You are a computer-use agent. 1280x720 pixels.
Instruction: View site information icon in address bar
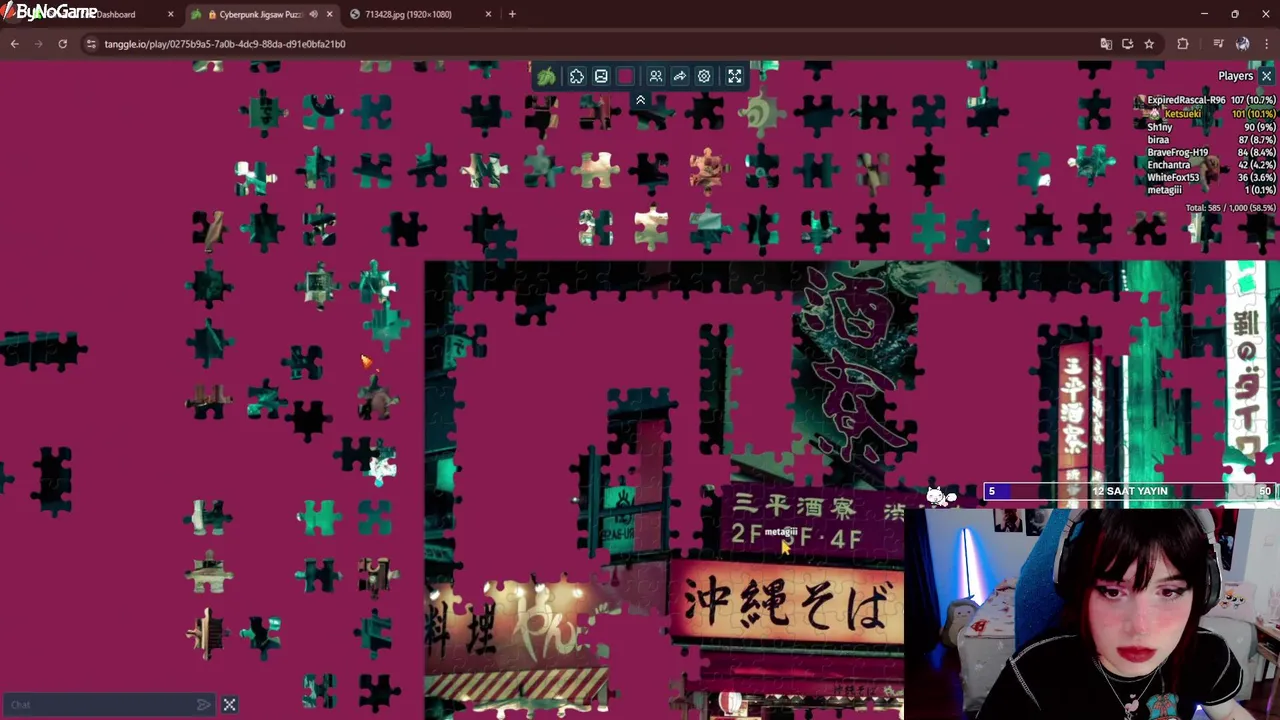pos(91,44)
